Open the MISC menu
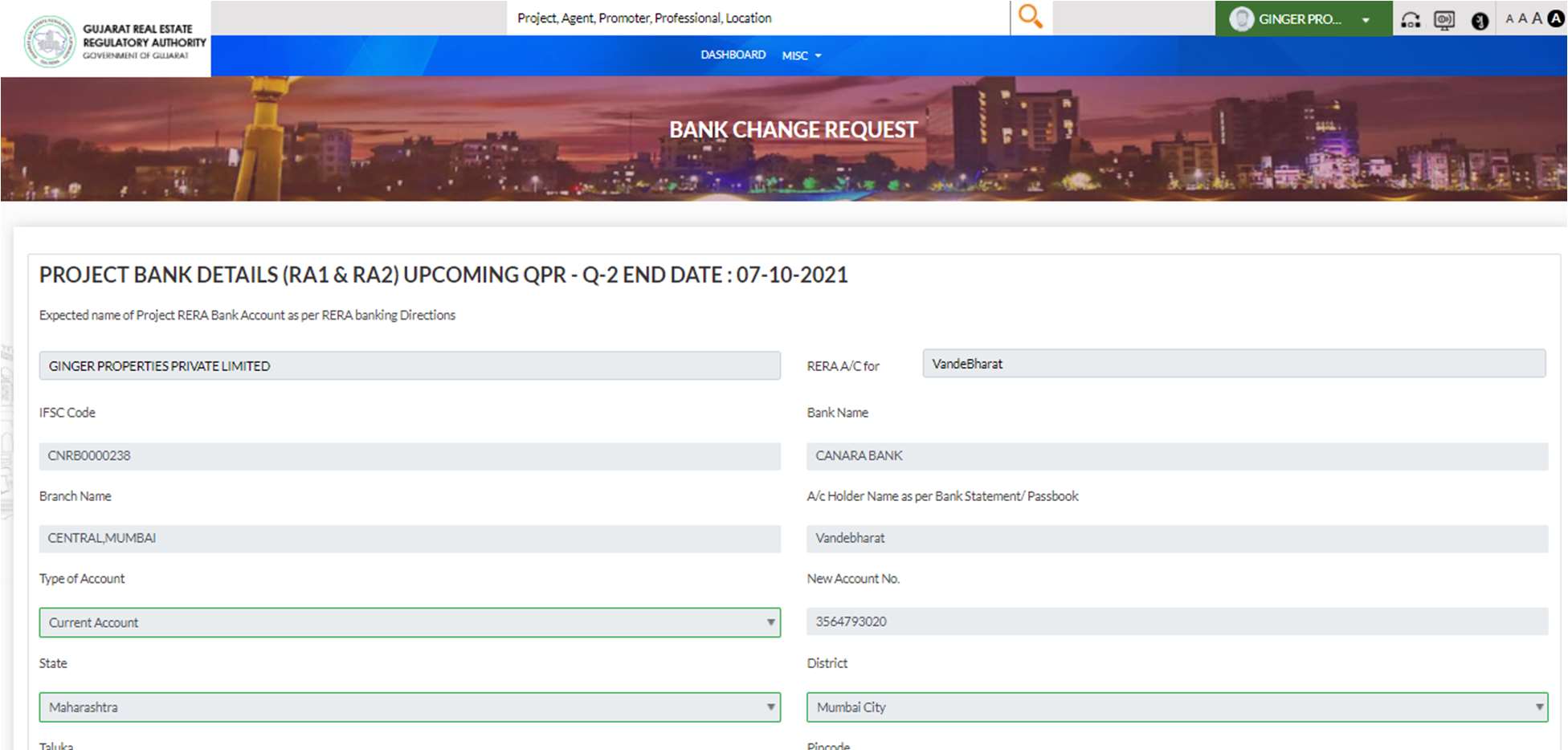1568x750 pixels. click(802, 55)
